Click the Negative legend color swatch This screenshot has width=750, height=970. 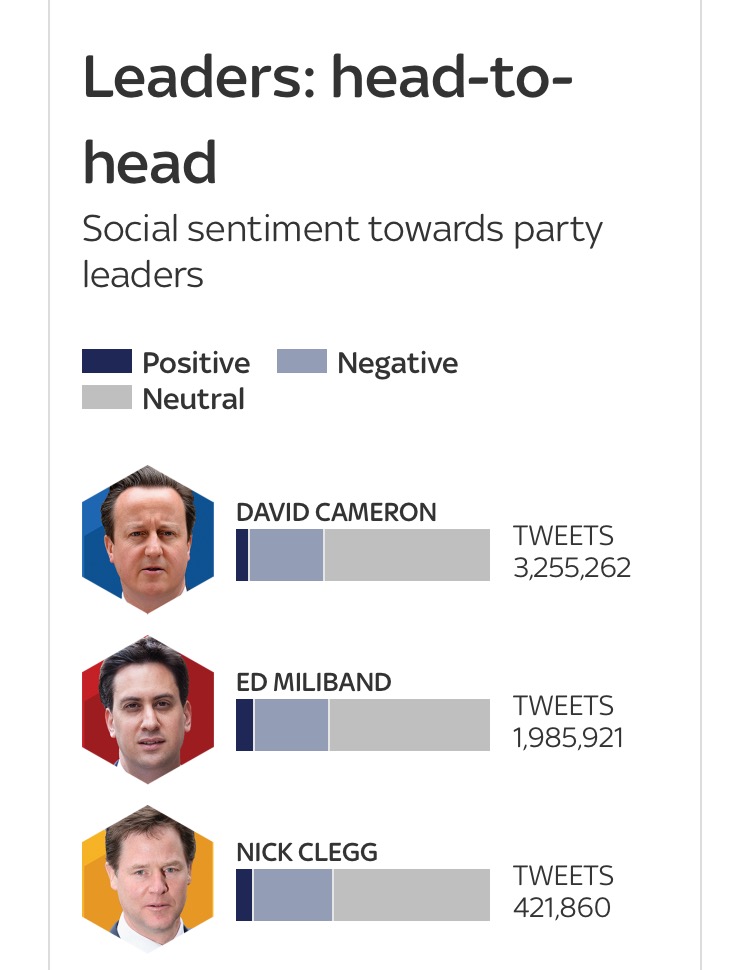pos(301,361)
